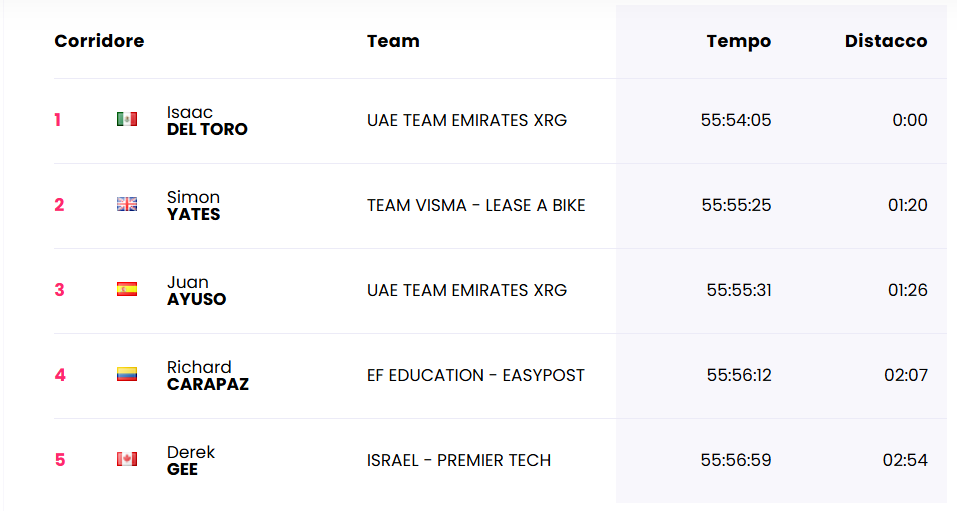Screen dimensions: 957x511
Task: Click the Tempo column header
Action: coord(739,42)
